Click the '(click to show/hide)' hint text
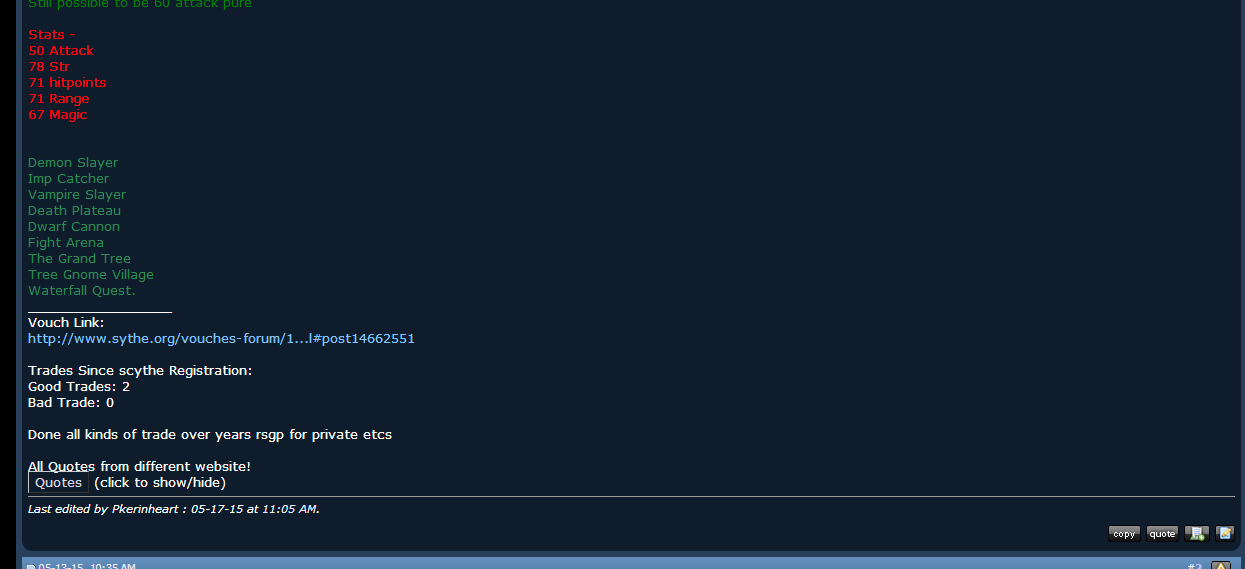Image resolution: width=1245 pixels, height=569 pixels. (160, 483)
